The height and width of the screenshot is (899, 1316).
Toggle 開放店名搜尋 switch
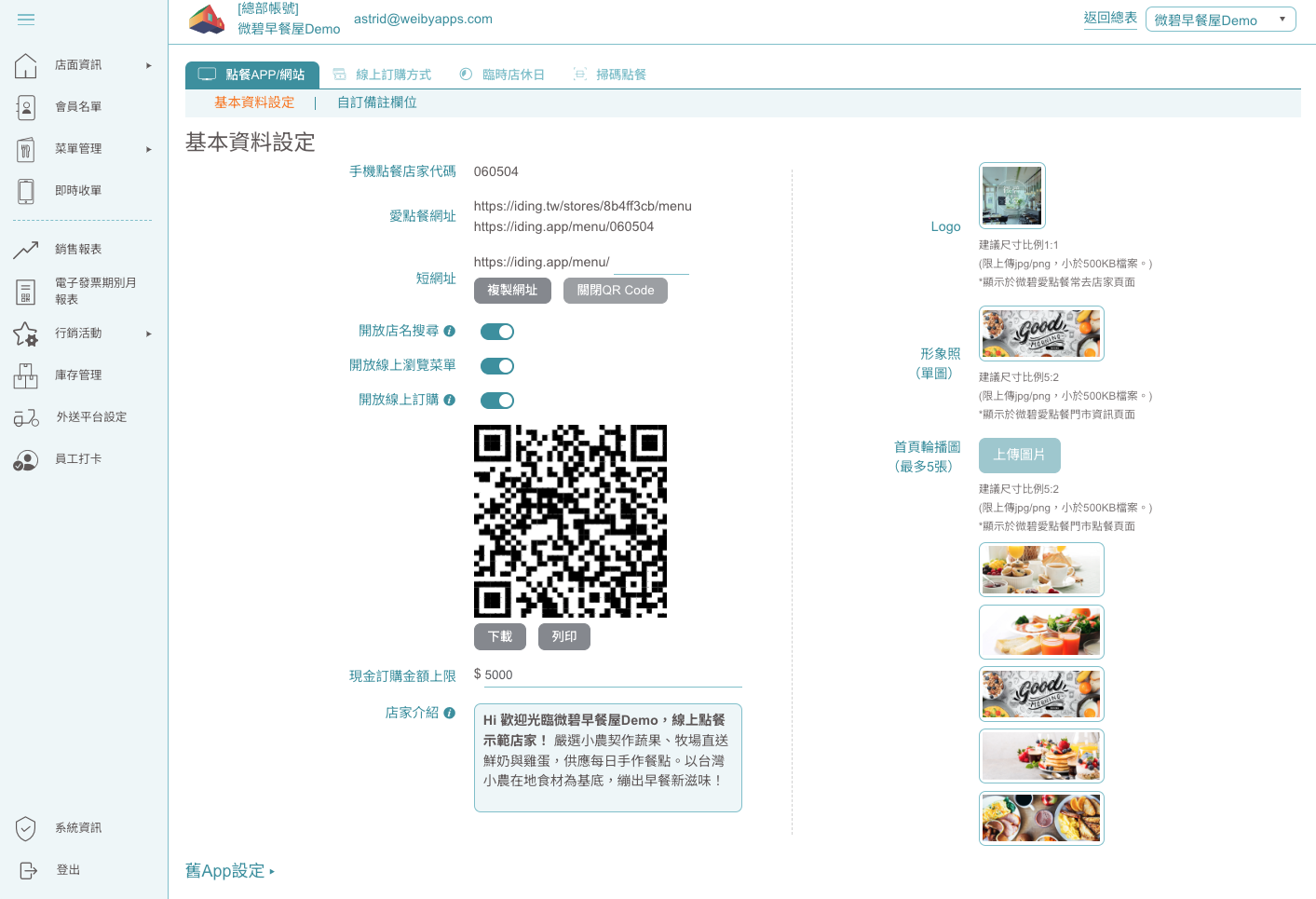click(497, 332)
